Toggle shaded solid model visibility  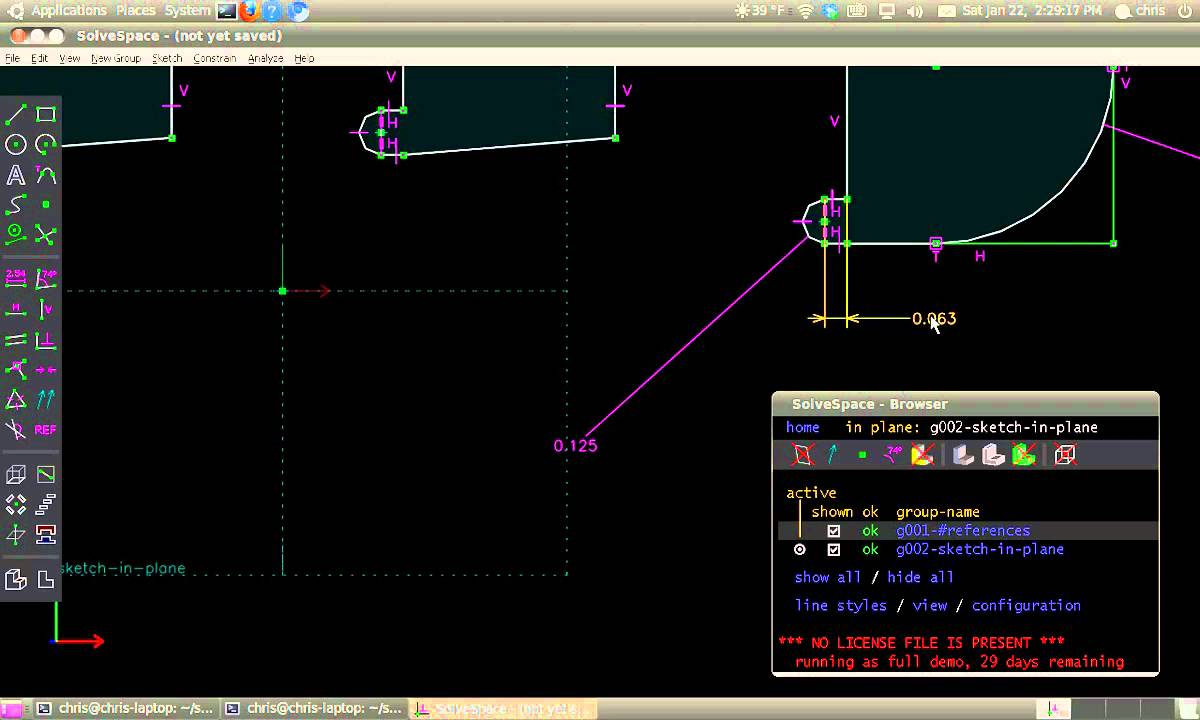[x=963, y=455]
